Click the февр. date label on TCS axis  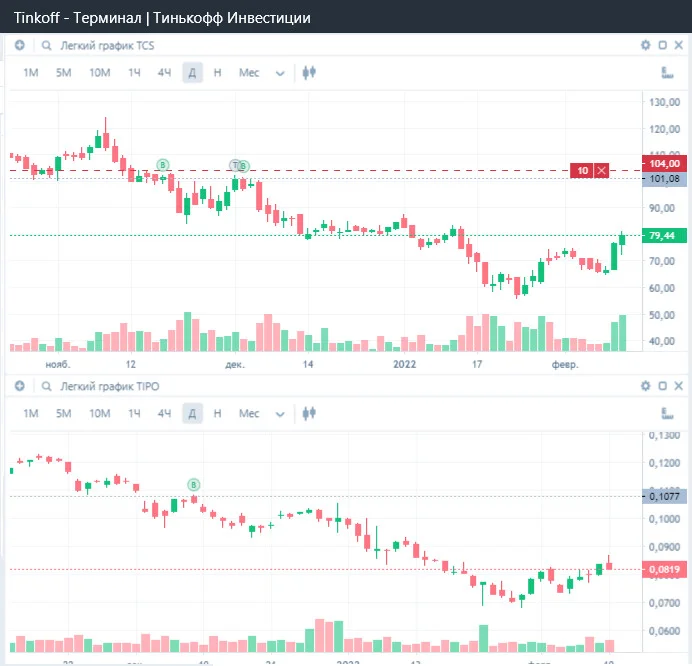pos(565,365)
